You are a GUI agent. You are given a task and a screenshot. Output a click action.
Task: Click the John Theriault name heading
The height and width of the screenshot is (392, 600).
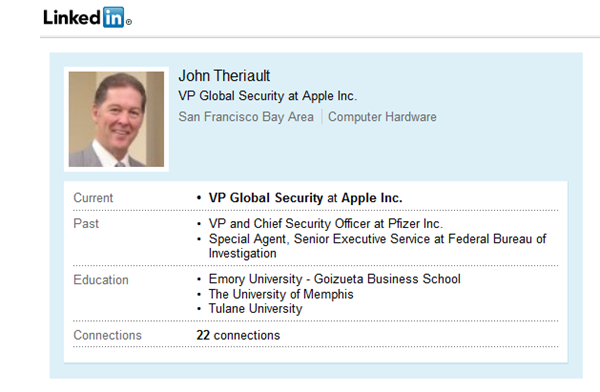[x=224, y=75]
